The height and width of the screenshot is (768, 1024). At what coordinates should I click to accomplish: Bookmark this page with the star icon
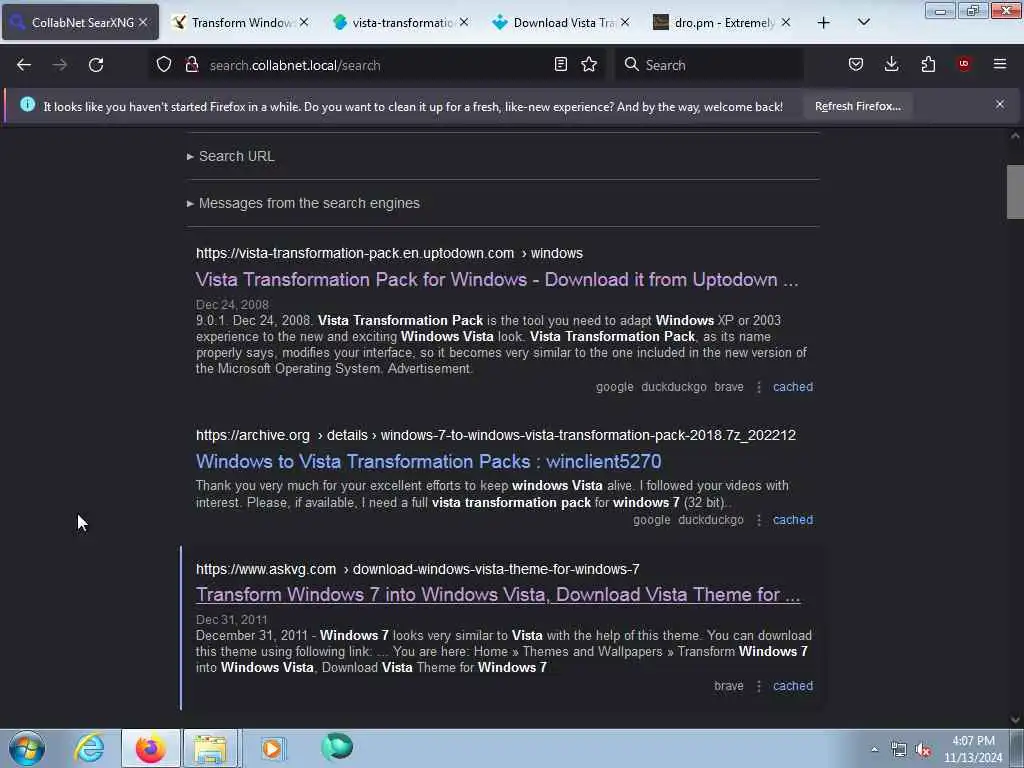589,65
